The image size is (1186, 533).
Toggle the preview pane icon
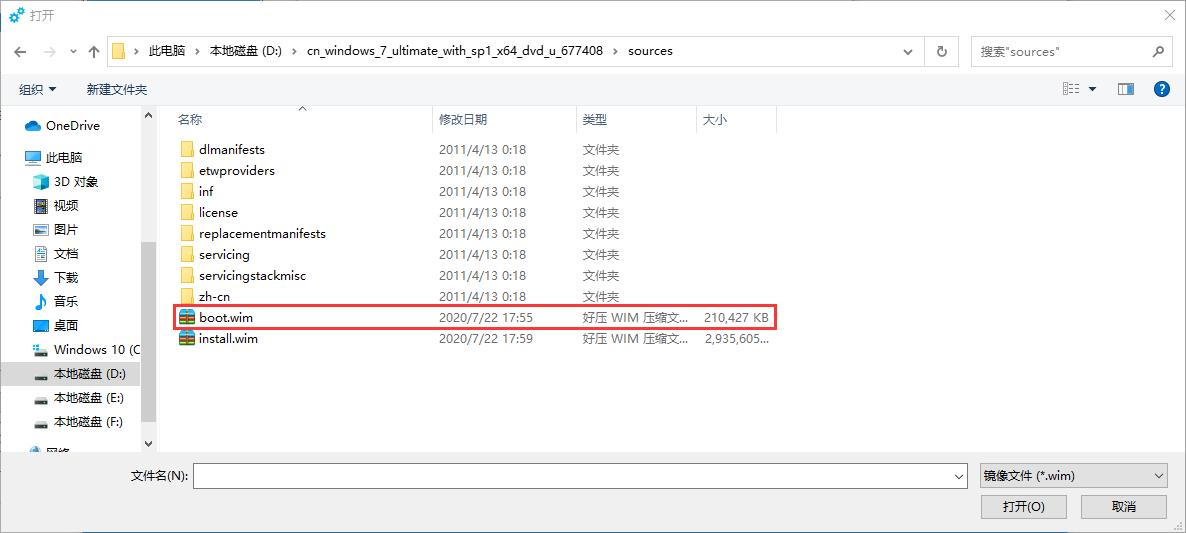tap(1125, 89)
